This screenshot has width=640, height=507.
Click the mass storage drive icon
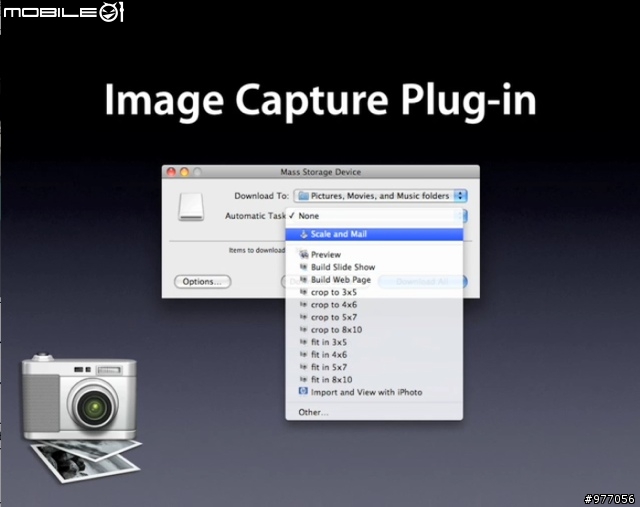click(191, 207)
